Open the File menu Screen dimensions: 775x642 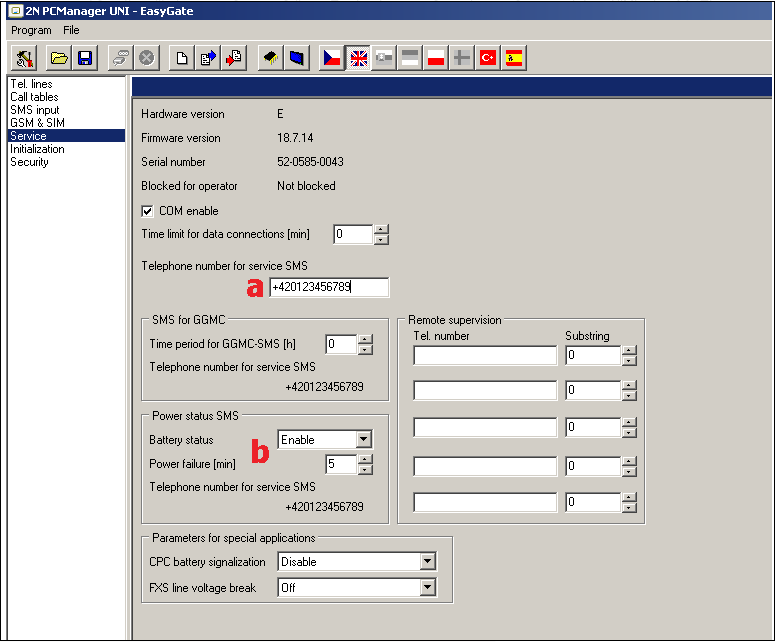[71, 30]
